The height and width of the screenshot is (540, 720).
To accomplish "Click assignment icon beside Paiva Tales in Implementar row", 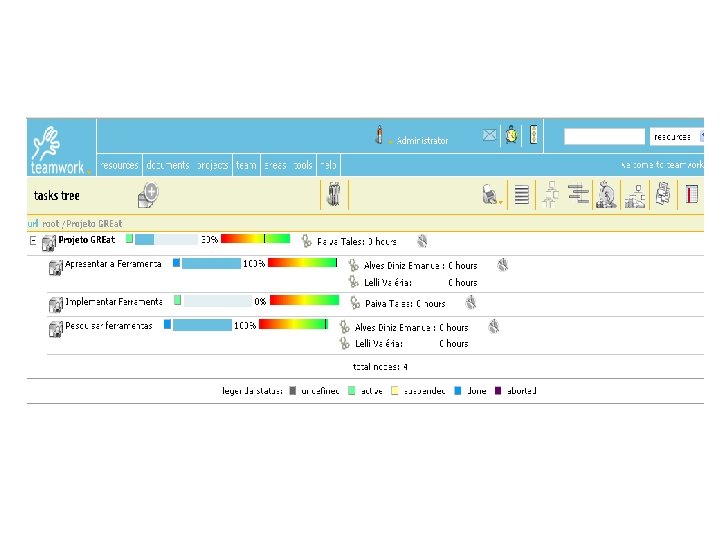I will point(355,303).
